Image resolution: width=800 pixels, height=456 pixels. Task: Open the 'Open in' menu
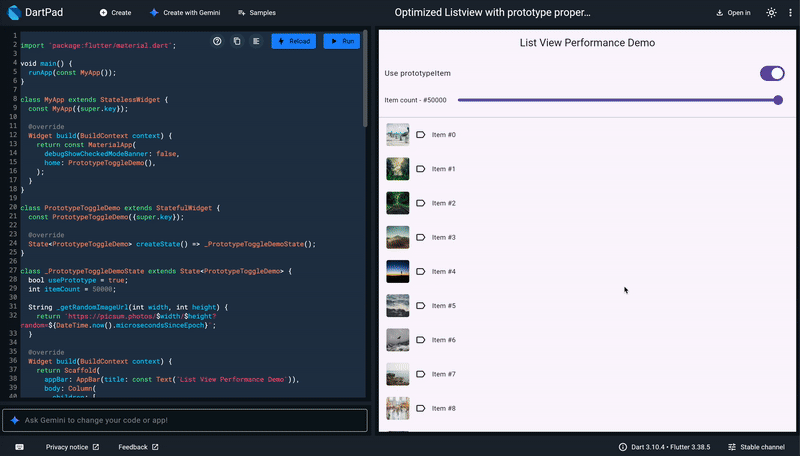[x=734, y=13]
